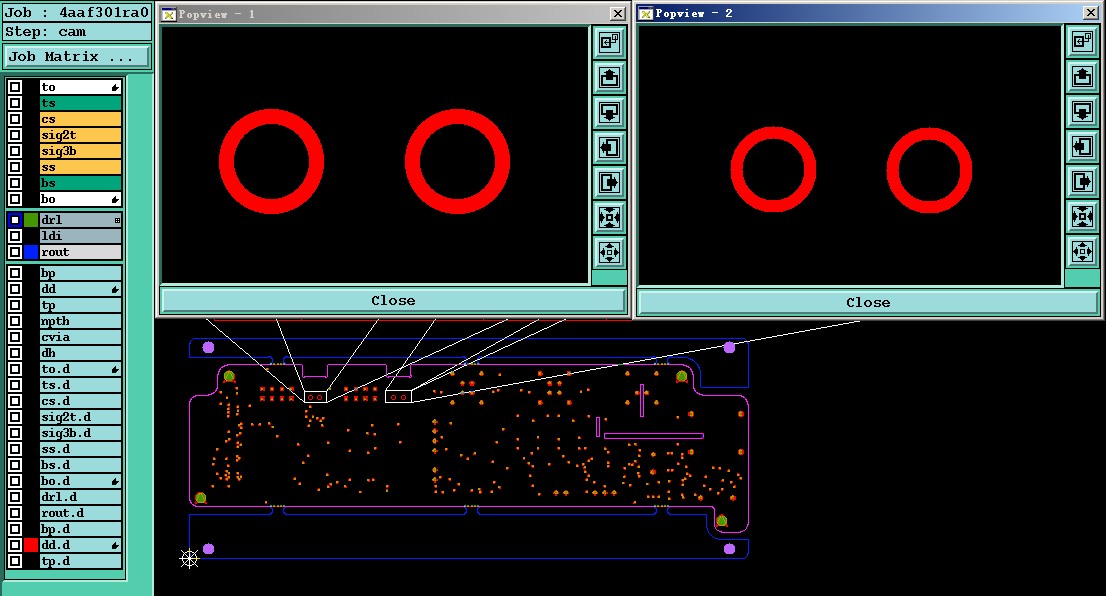Toggle checkbox for layer 'npth'
This screenshot has height=596, width=1106.
pyautogui.click(x=15, y=321)
